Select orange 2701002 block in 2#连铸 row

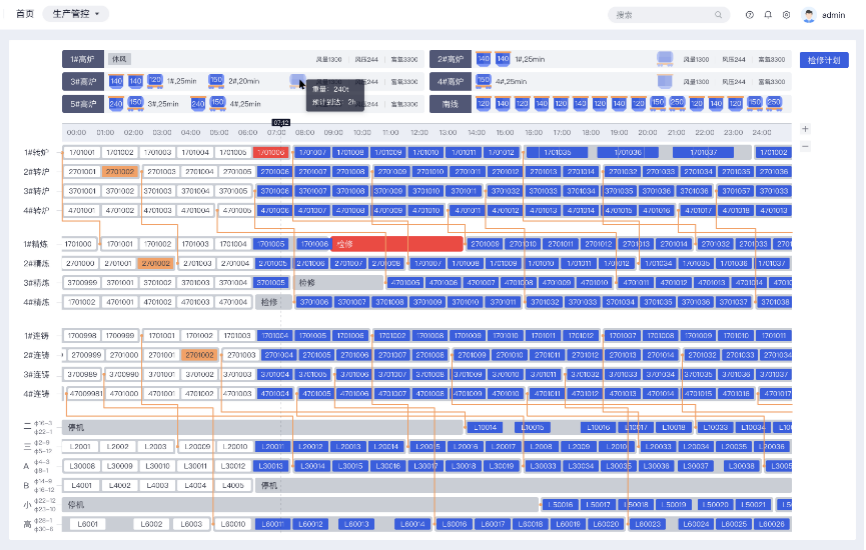coord(199,355)
